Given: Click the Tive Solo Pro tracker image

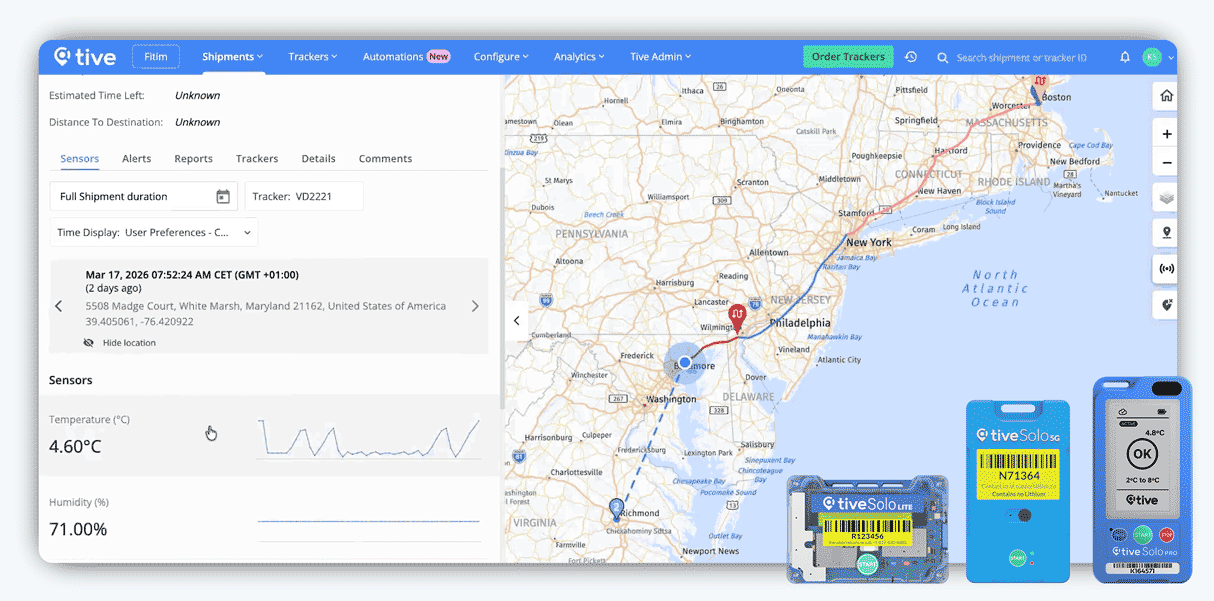Looking at the screenshot, I should coord(1142,479).
